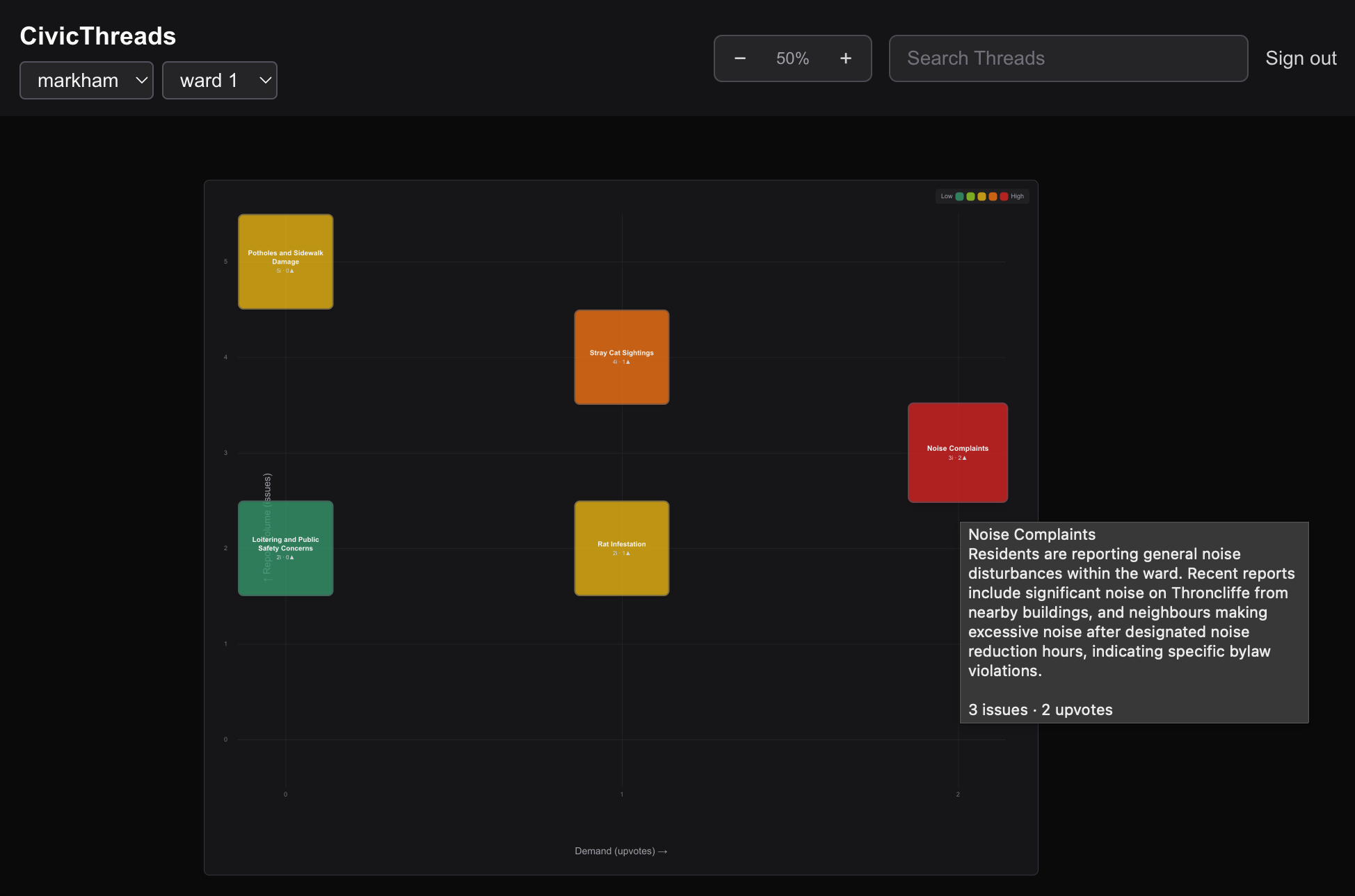Click the red legend swatch
This screenshot has width=1355, height=896.
1004,196
